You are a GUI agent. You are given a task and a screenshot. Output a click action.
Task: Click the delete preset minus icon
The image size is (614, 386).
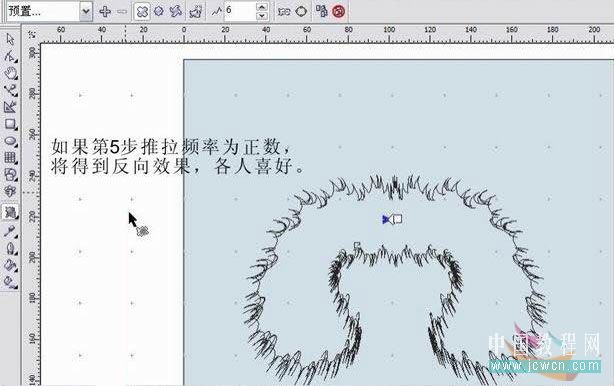click(x=122, y=11)
